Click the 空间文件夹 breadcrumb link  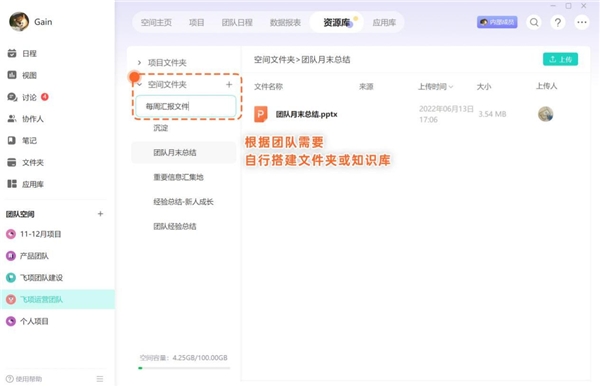[274, 59]
